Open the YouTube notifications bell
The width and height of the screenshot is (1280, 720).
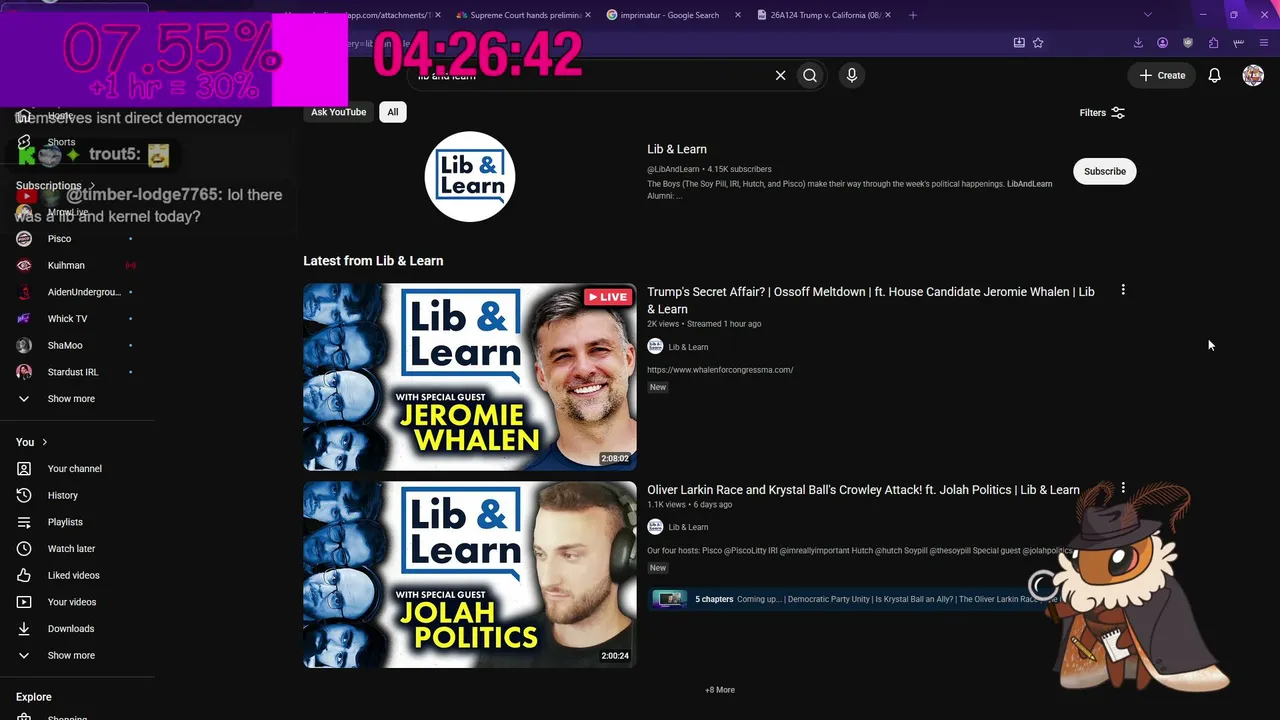tap(1214, 75)
